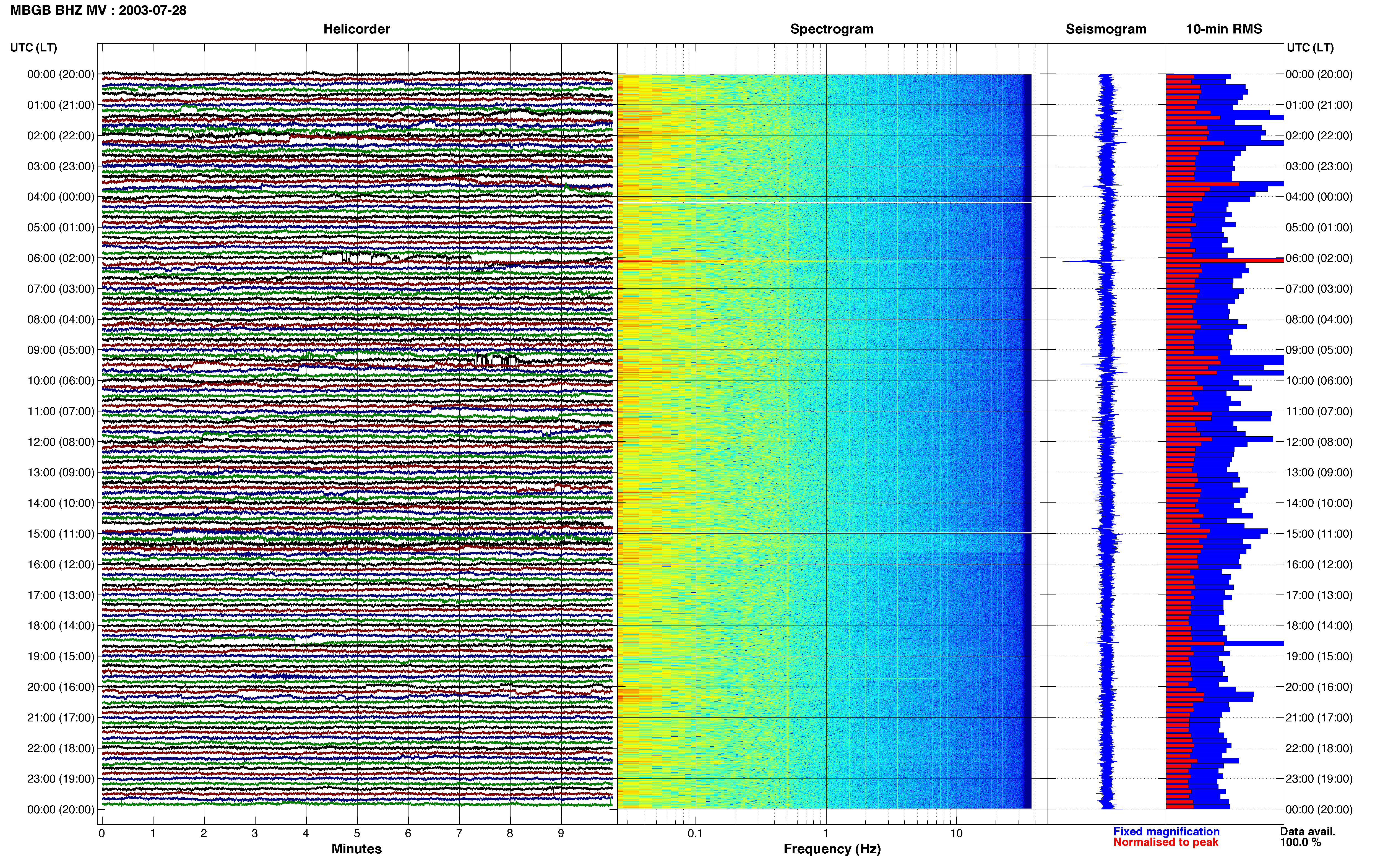This screenshot has width=1388, height=868.
Task: Click the '100.0 %' availability value
Action: pos(1300,842)
